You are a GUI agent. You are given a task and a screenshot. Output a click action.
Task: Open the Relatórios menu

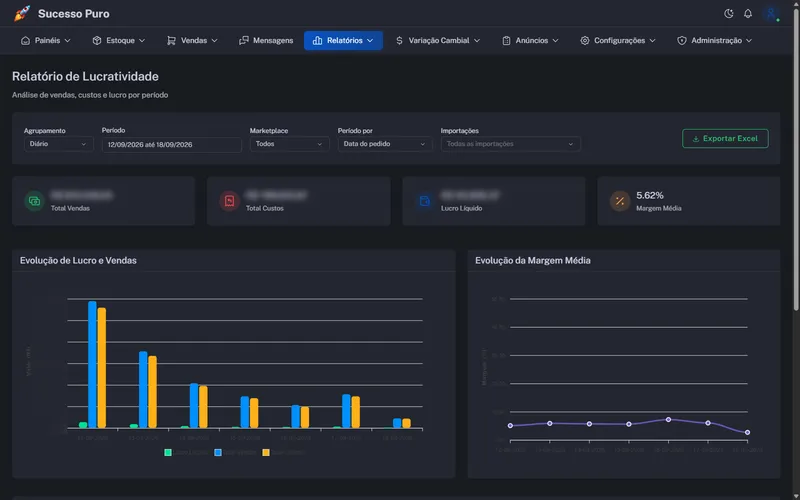coord(343,40)
